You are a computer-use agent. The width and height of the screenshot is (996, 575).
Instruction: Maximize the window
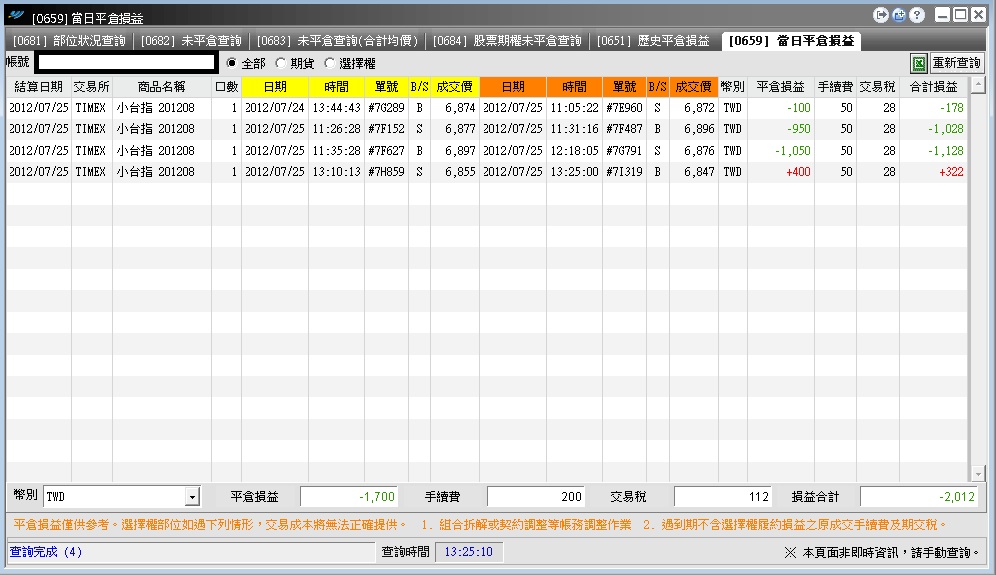tap(960, 15)
